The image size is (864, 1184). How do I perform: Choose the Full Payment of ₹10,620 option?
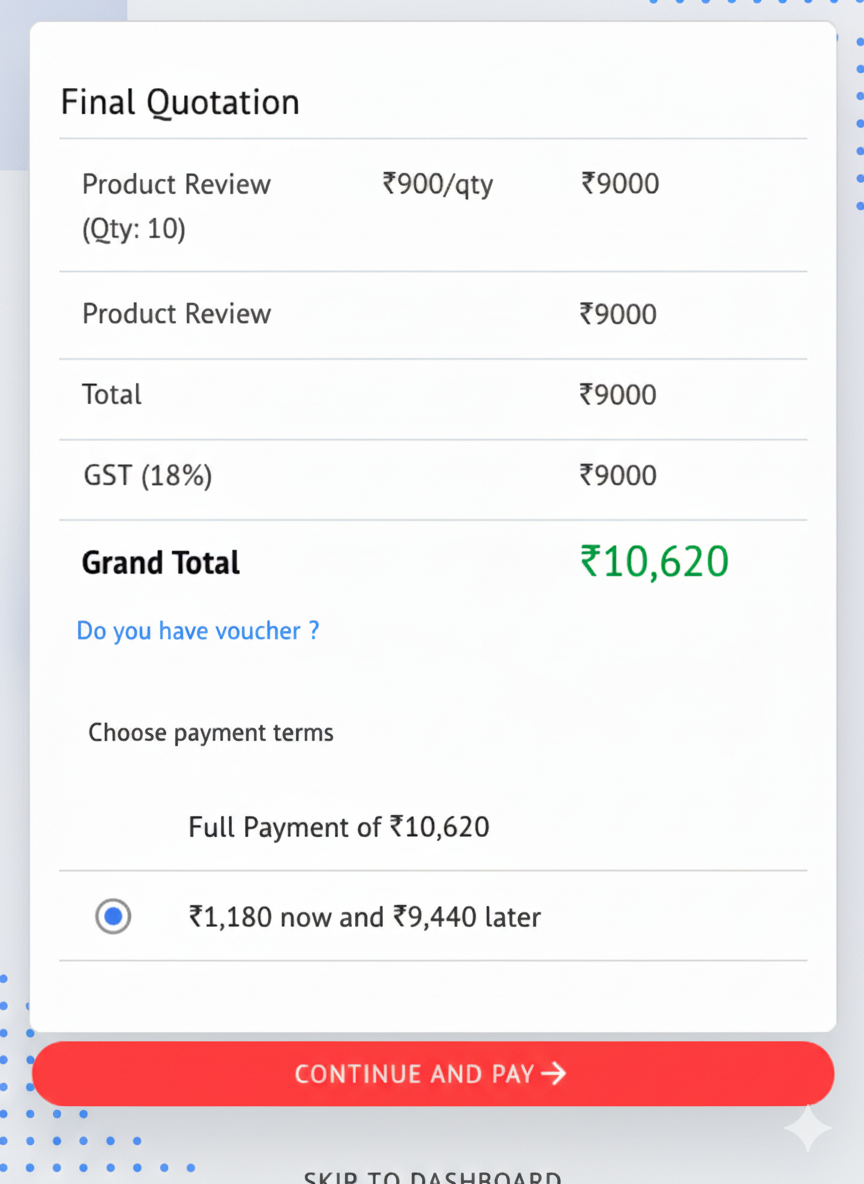338,827
